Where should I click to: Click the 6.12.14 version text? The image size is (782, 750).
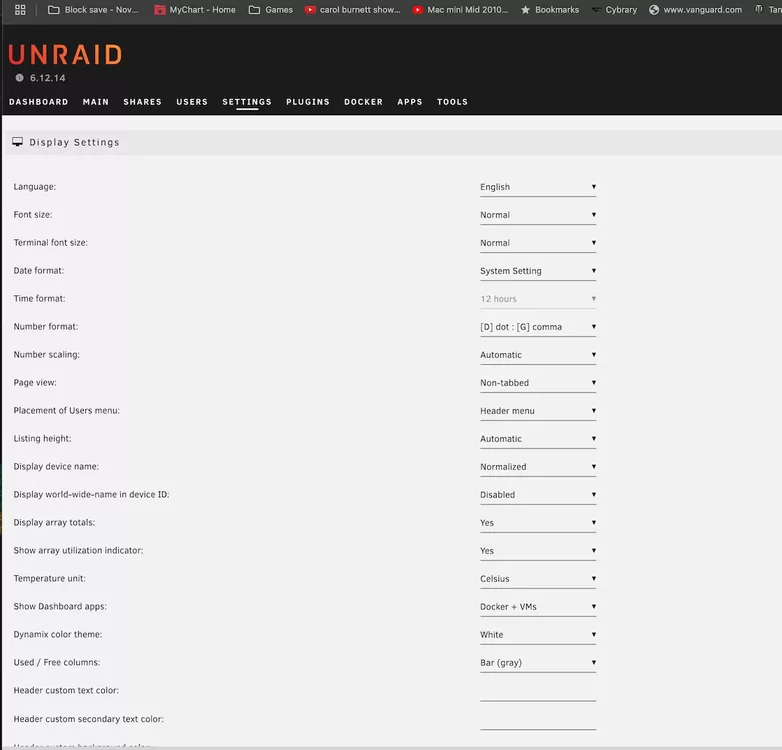click(47, 78)
